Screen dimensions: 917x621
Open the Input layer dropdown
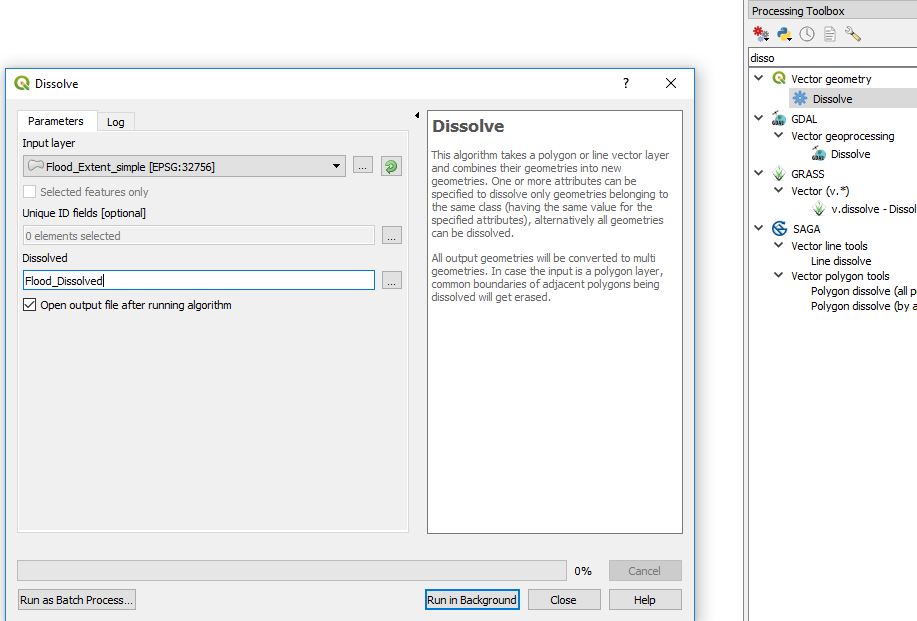point(337,166)
